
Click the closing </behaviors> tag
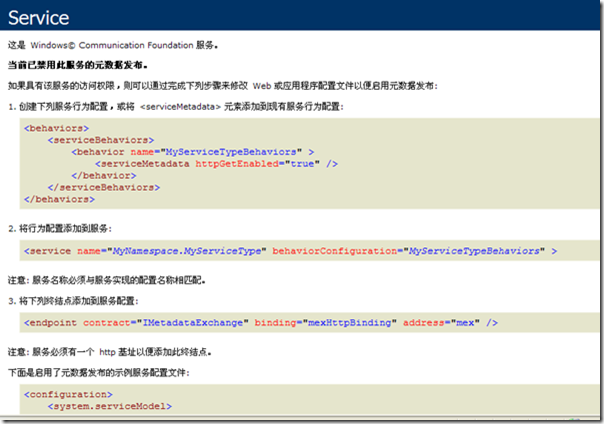59,198
